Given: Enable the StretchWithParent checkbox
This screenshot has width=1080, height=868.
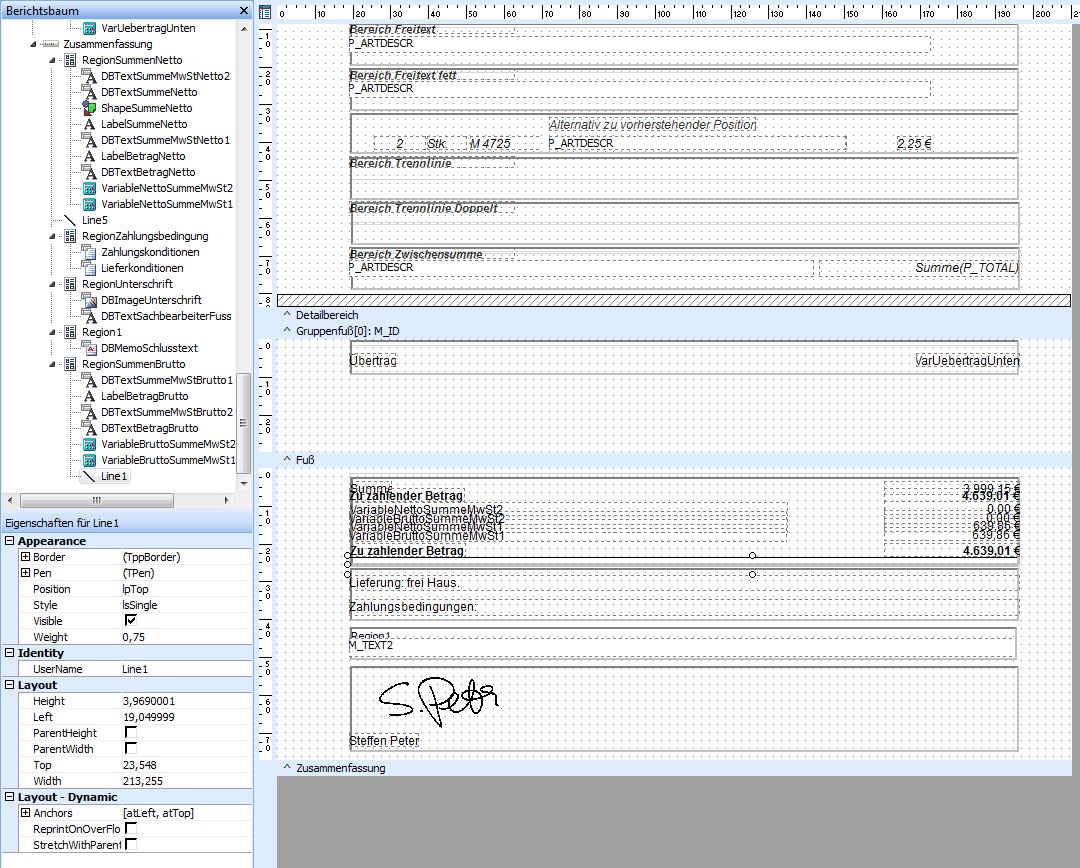Looking at the screenshot, I should pyautogui.click(x=130, y=844).
